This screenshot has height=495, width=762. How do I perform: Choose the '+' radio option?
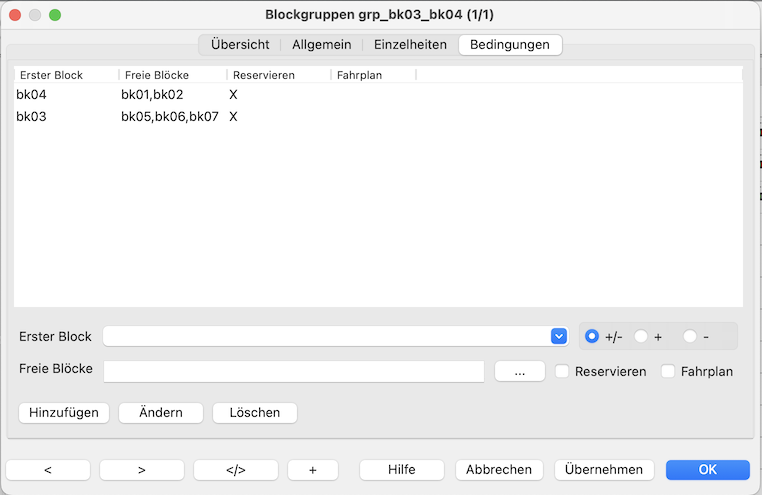[642, 337]
